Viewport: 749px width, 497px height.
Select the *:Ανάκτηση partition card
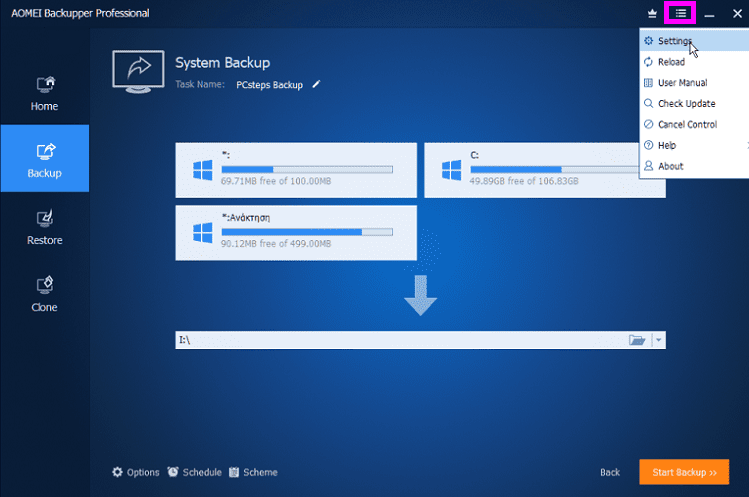pyautogui.click(x=296, y=233)
